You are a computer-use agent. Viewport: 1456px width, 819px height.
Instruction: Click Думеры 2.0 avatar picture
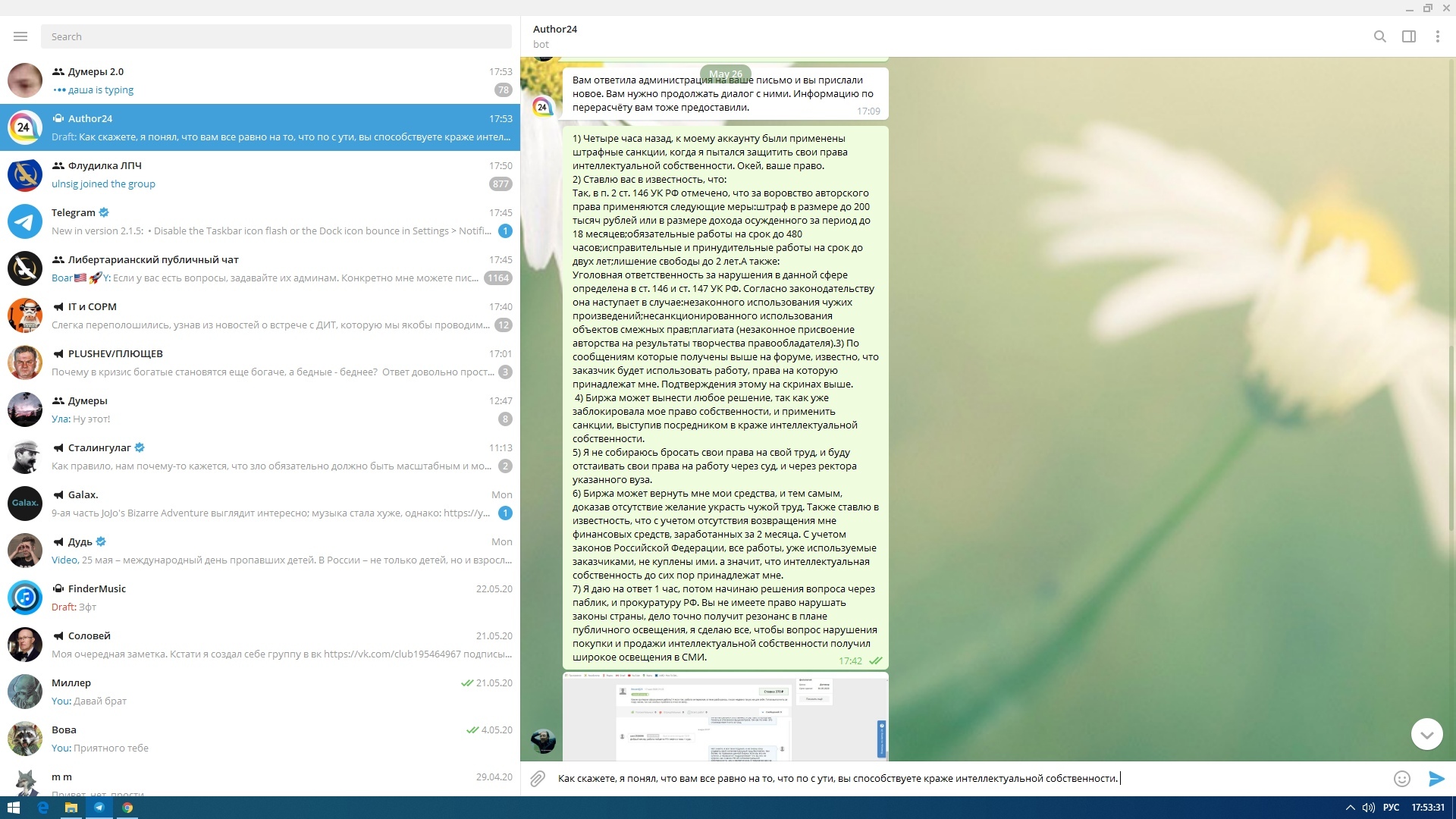coord(25,80)
